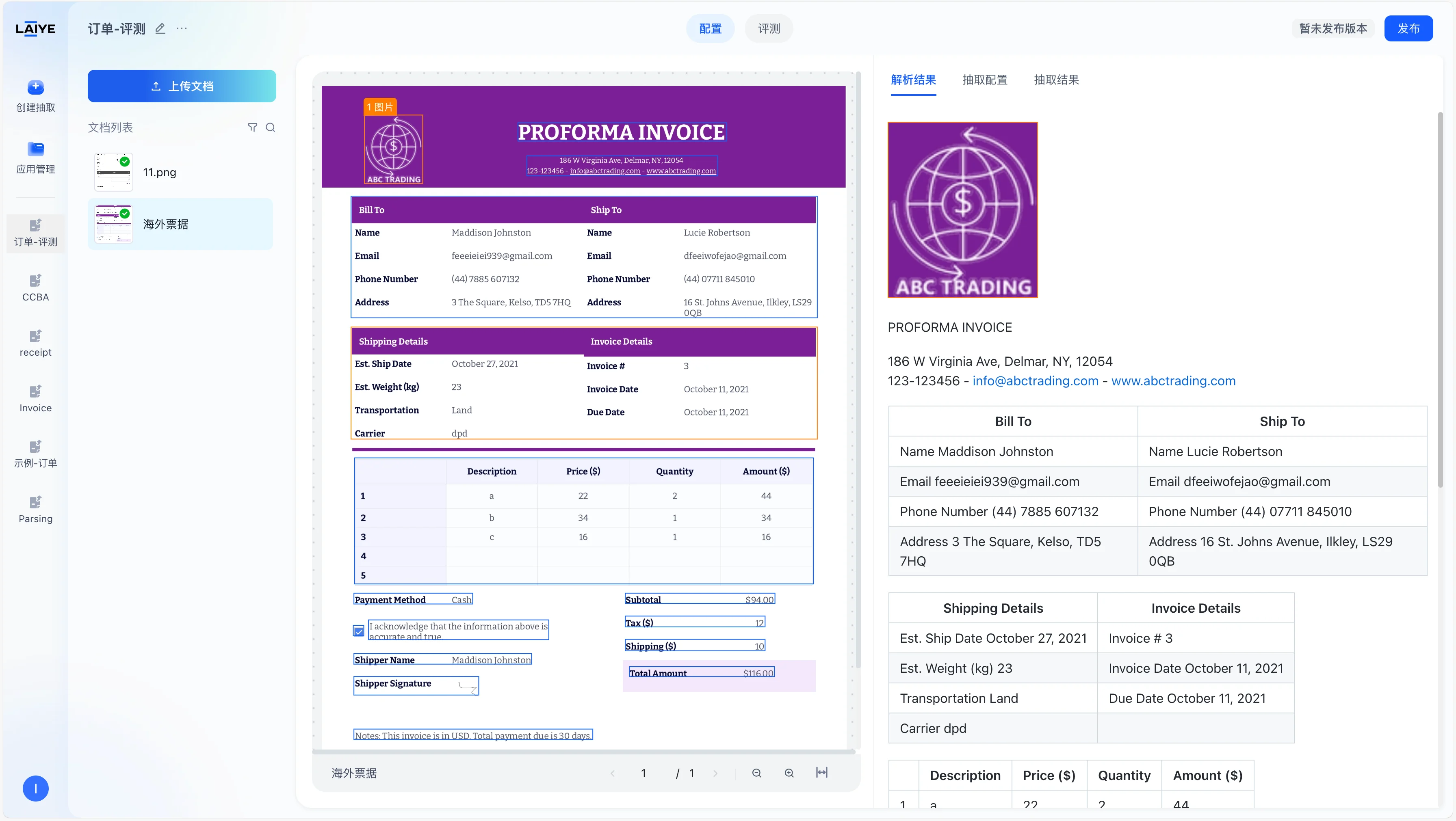Toggle the acknowledgement checkbox in invoice
1456x821 pixels.
(x=359, y=631)
